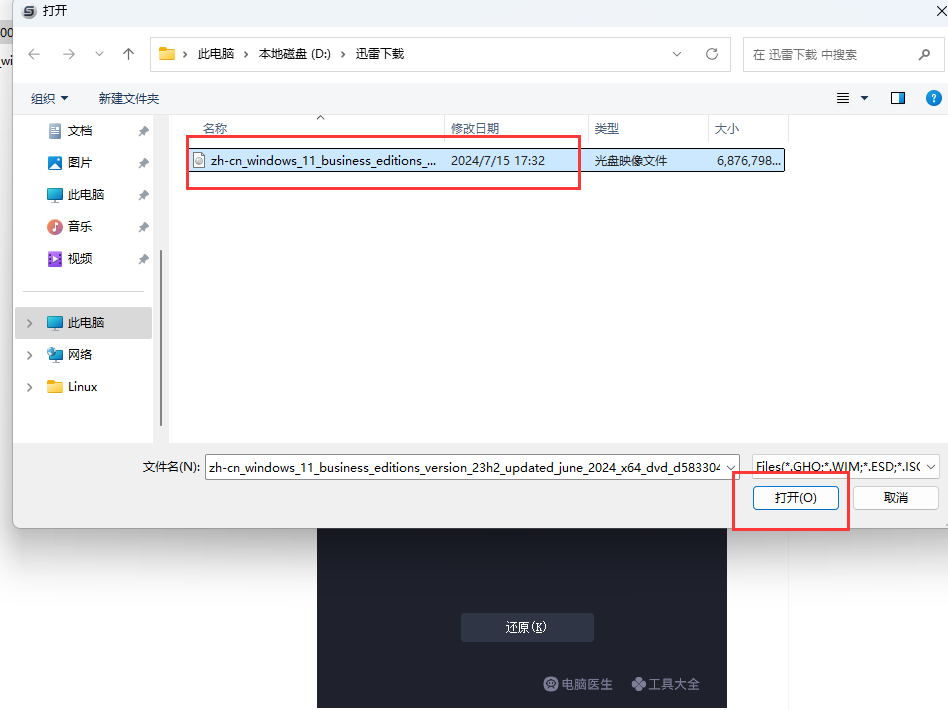Expand the 网络 tree node
948x710 pixels.
29,355
